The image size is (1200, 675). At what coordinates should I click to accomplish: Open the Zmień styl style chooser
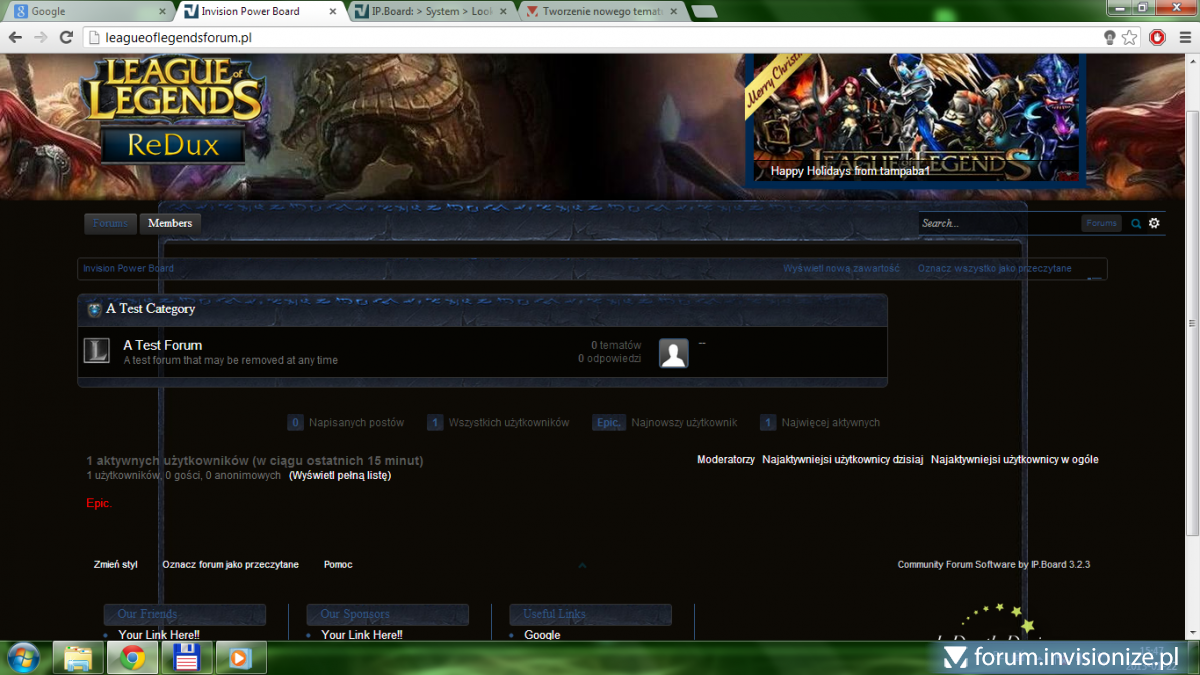[116, 565]
